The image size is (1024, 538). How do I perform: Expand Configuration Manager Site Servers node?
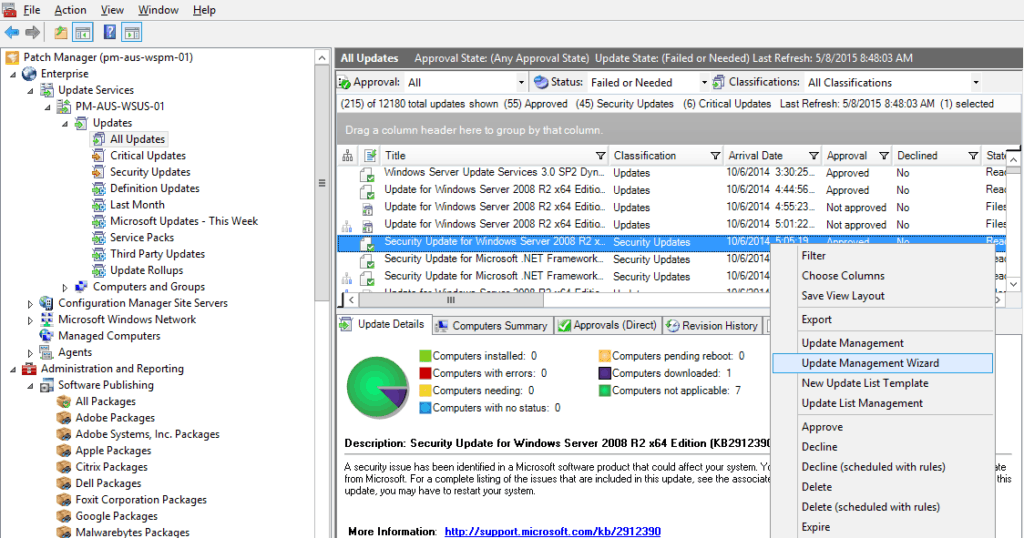tap(30, 304)
